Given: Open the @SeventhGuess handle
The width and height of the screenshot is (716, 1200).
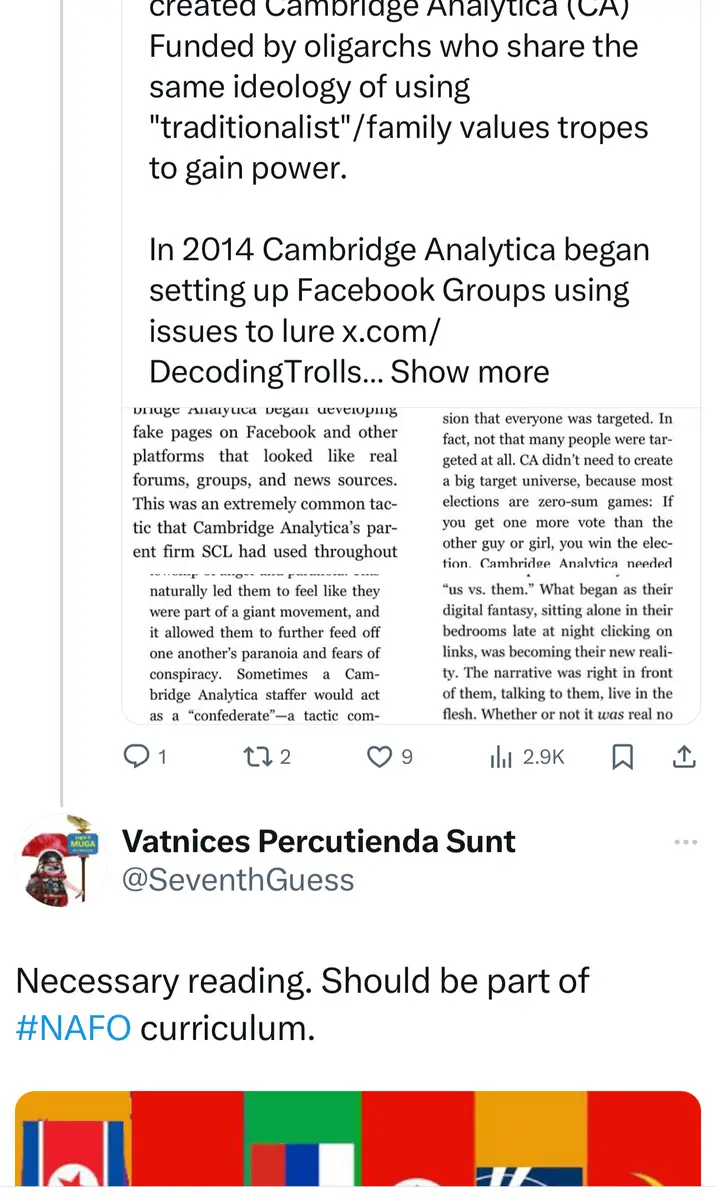Looking at the screenshot, I should click(238, 880).
